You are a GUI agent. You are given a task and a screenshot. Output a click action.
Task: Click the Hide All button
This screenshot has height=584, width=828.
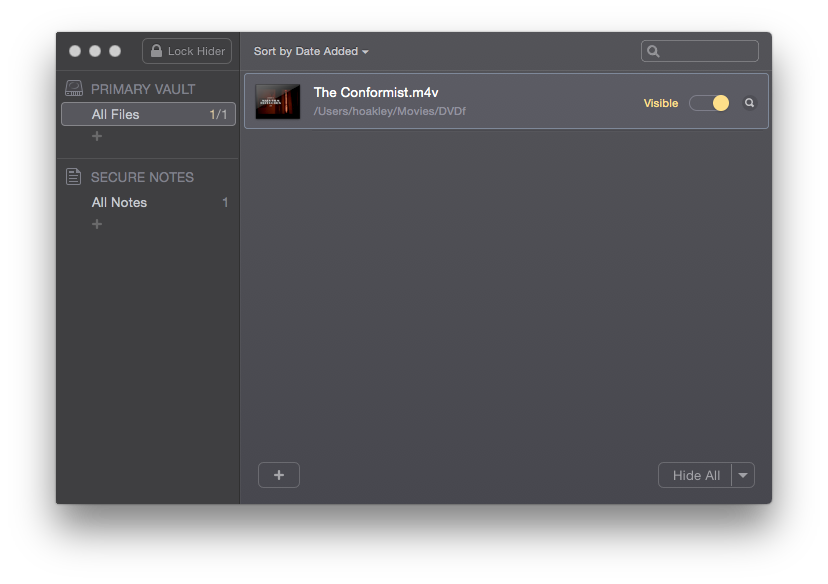[695, 475]
